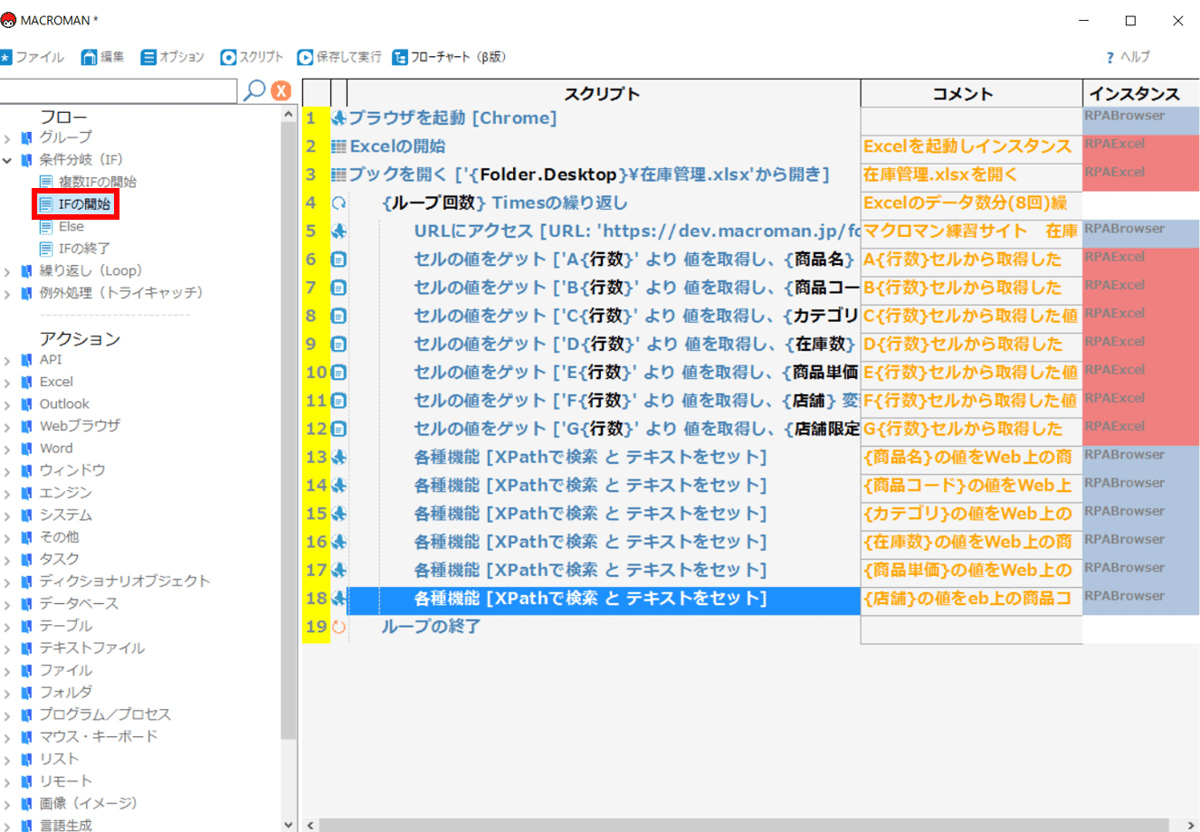Click row 5 RPABrowser instance cell
Viewport: 1200px width, 832px height.
(x=1141, y=232)
